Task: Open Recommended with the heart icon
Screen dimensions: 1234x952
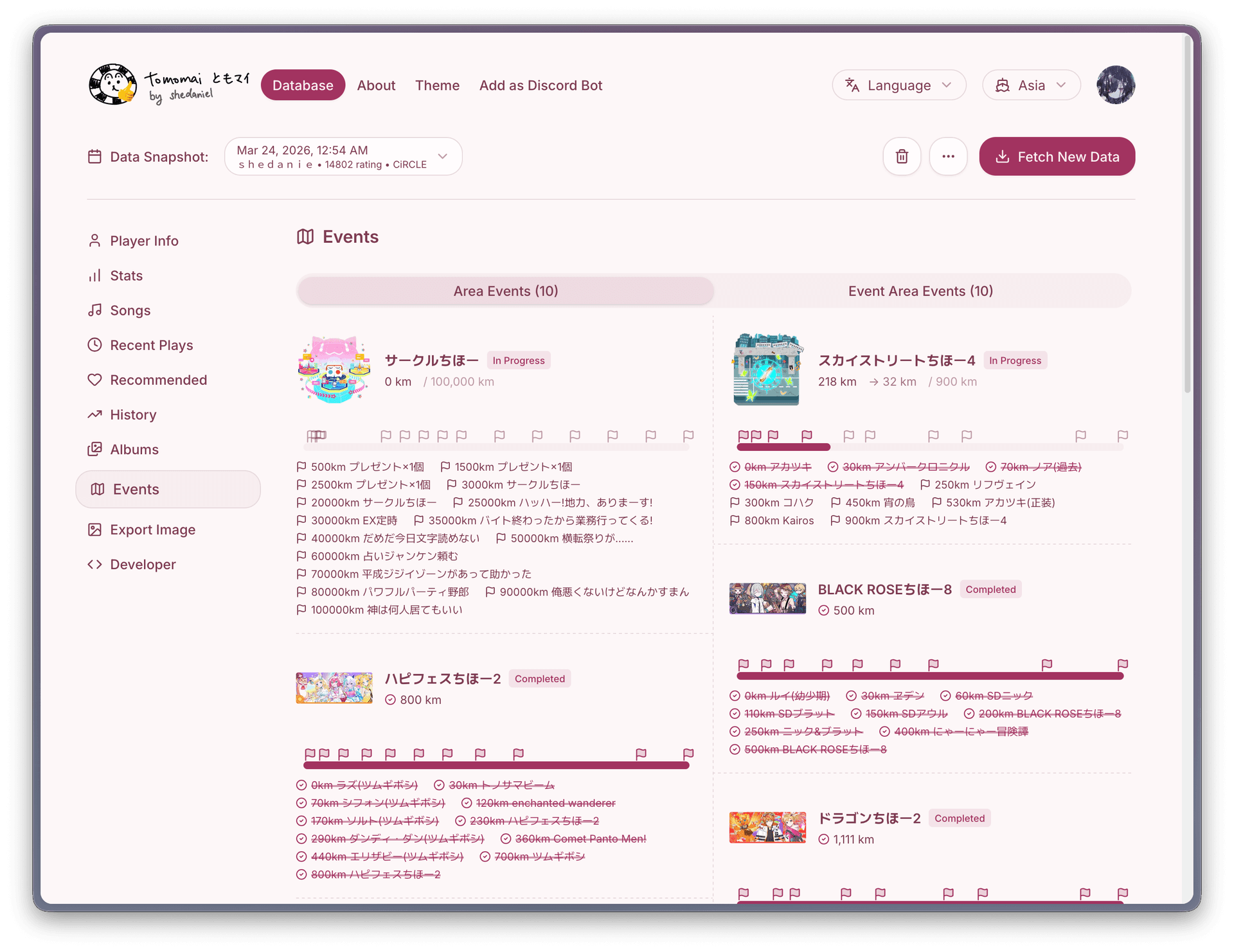Action: (158, 380)
